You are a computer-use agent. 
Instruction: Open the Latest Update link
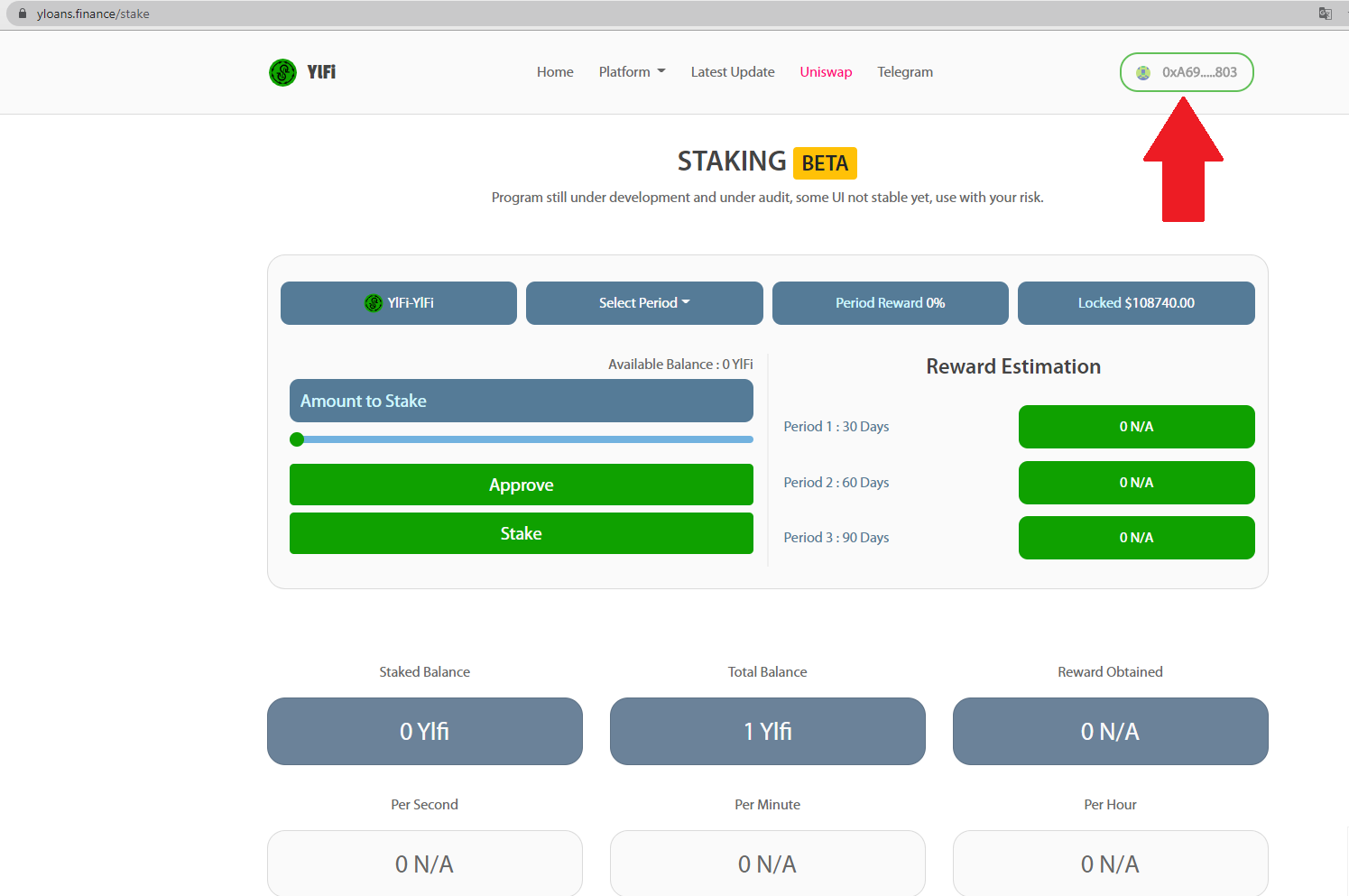(x=733, y=72)
